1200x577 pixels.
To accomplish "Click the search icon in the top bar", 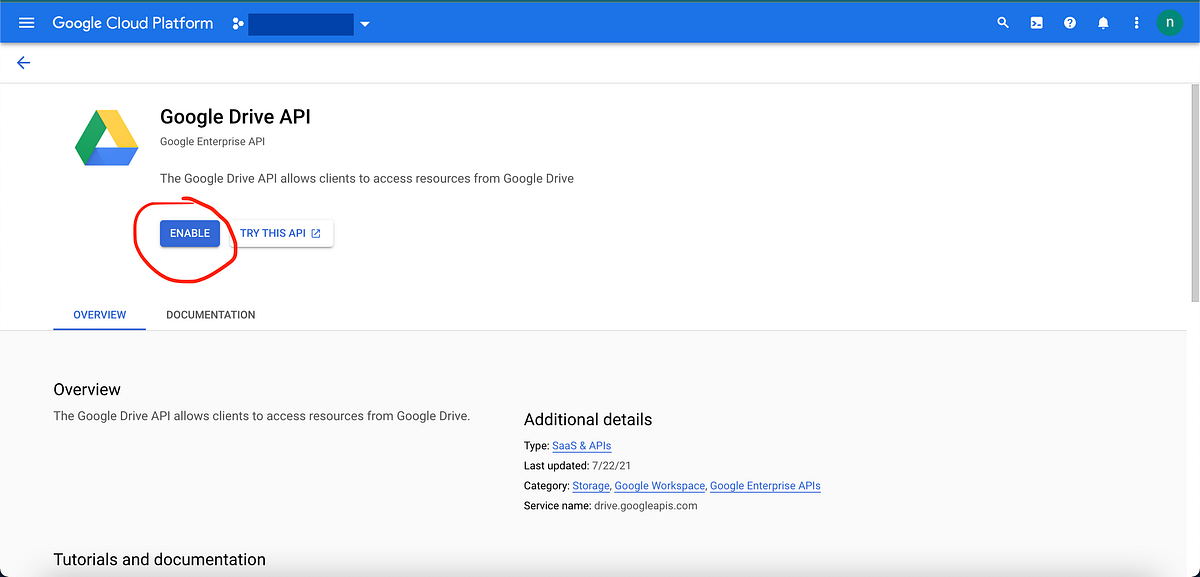I will [1003, 22].
